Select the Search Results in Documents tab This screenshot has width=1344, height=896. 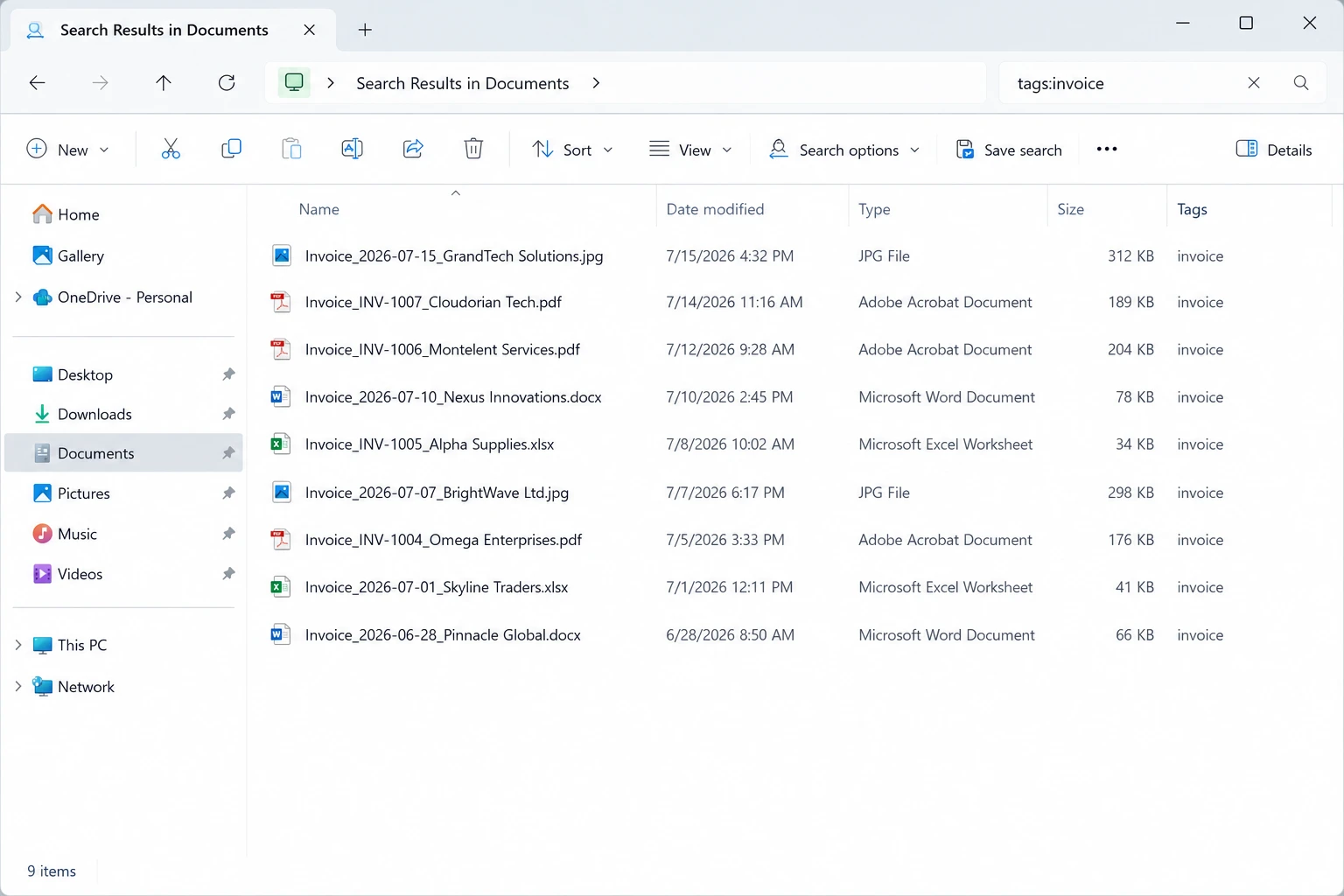[x=173, y=30]
